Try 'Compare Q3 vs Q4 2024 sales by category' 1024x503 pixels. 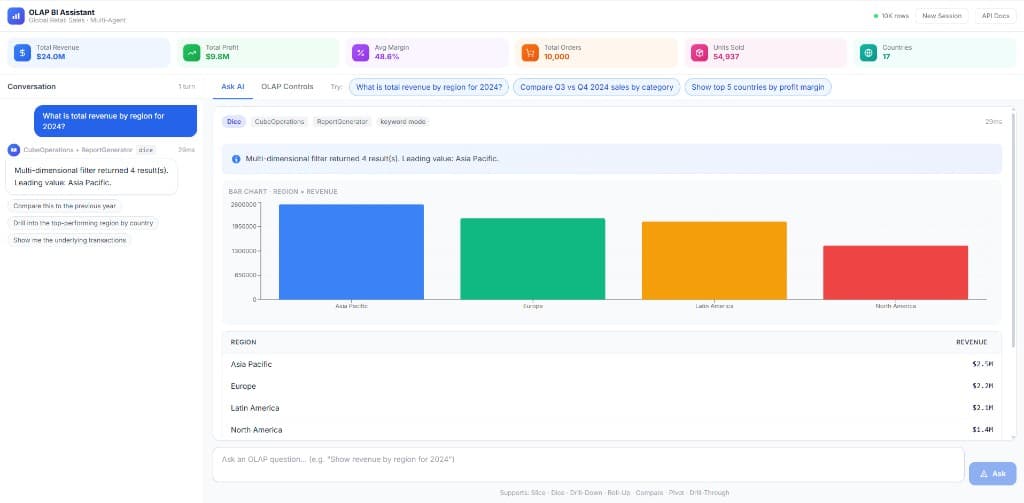pos(597,87)
